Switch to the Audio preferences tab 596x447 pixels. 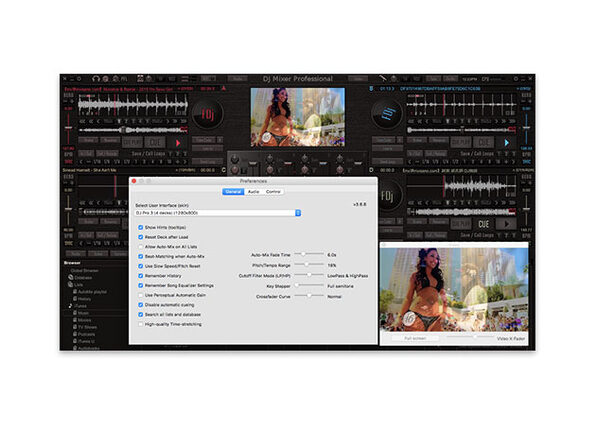click(254, 192)
